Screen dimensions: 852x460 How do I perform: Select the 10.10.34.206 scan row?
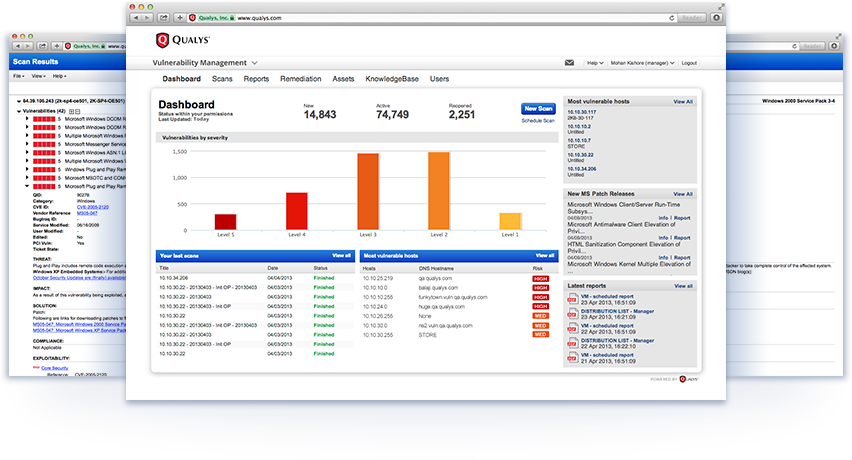(255, 278)
